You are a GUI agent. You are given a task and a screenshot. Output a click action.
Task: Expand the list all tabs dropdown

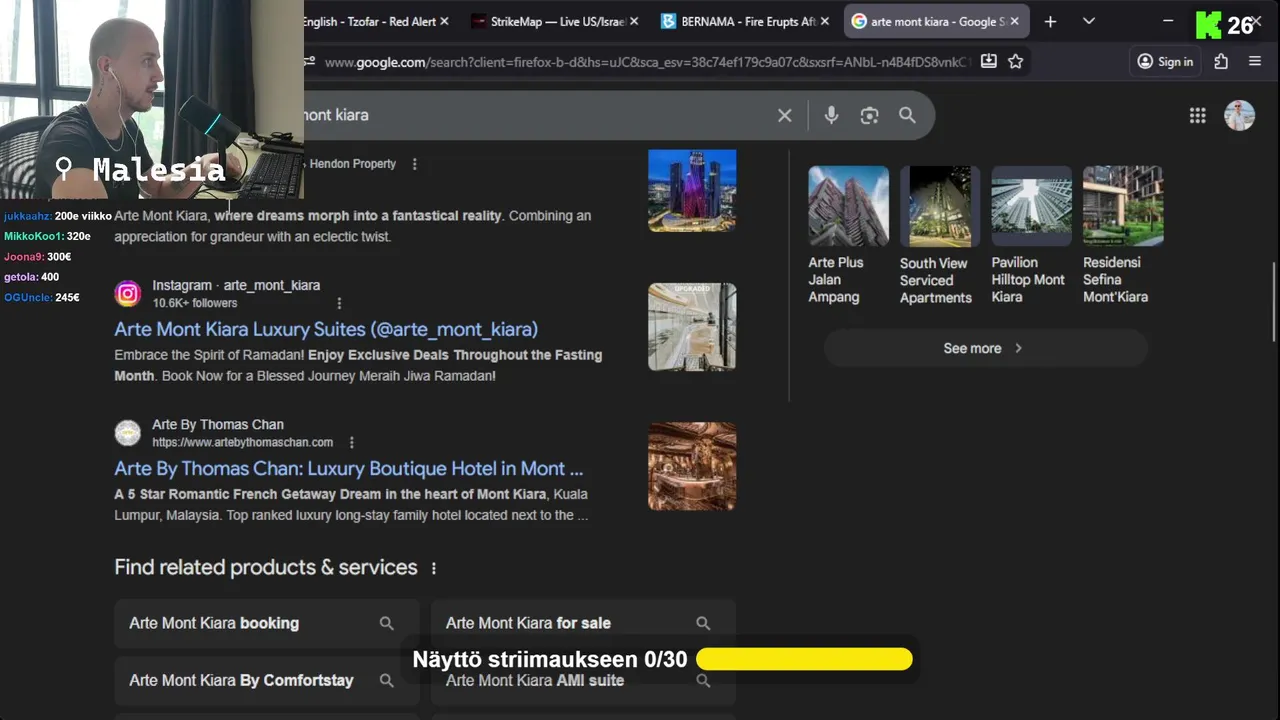click(1089, 21)
